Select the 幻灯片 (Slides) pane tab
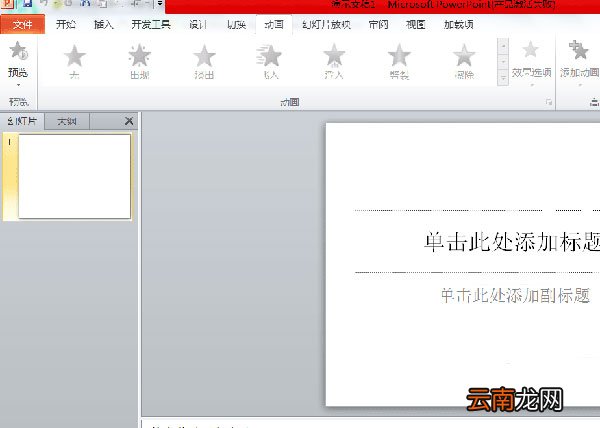 [22, 121]
